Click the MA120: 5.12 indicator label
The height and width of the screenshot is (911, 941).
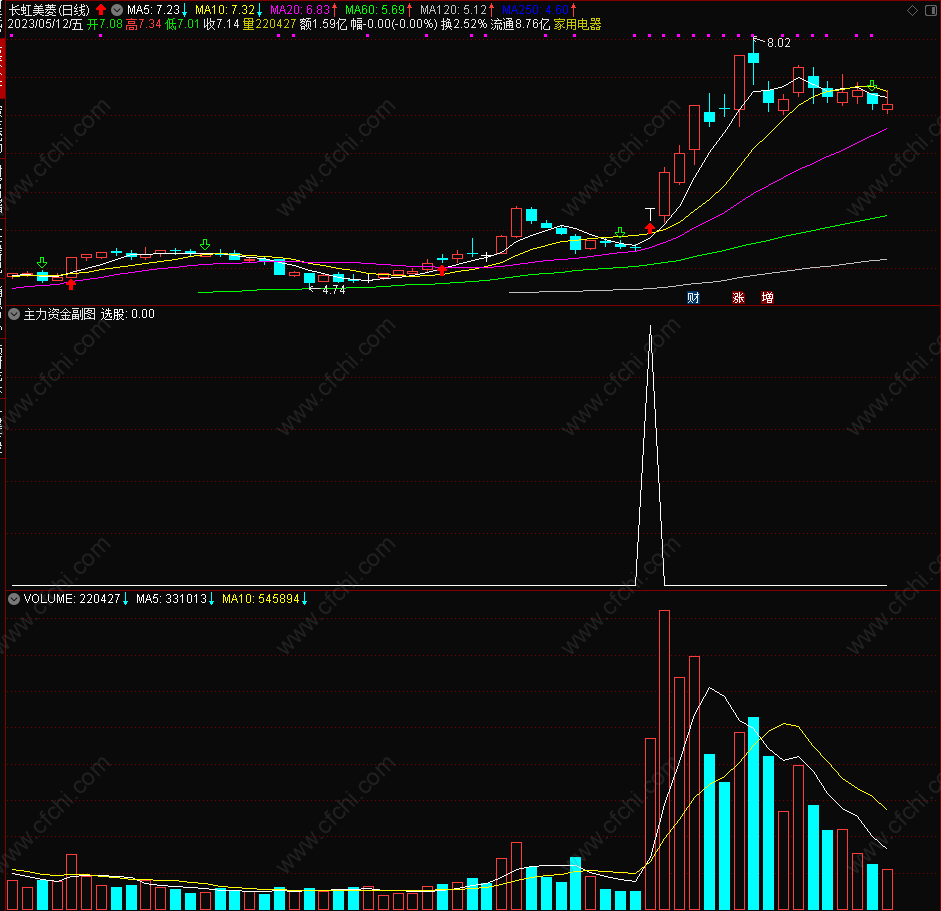(453, 10)
